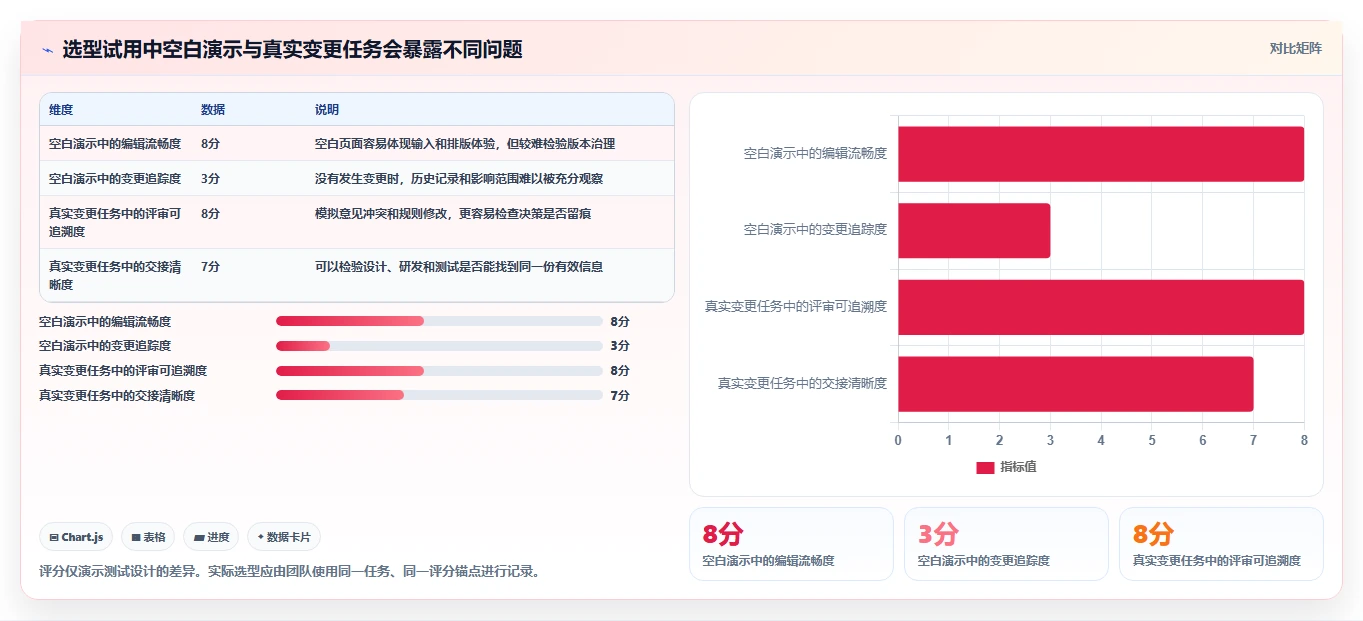
Task: Select table cell 空白演示中的变更追踪度
Action: coord(115,179)
